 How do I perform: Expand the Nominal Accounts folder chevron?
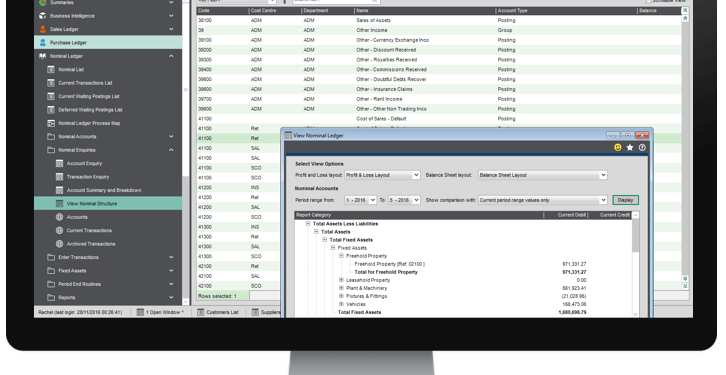[171, 137]
